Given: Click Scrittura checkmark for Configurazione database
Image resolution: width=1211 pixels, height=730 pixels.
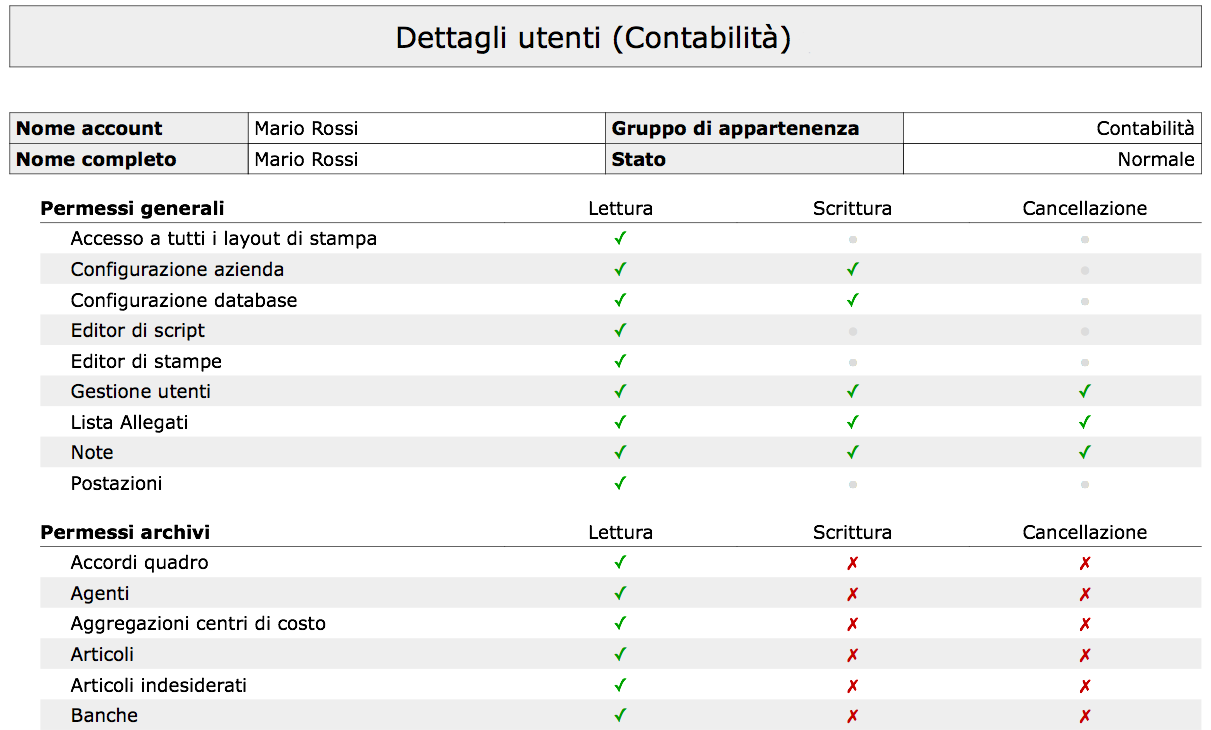Looking at the screenshot, I should click(852, 300).
